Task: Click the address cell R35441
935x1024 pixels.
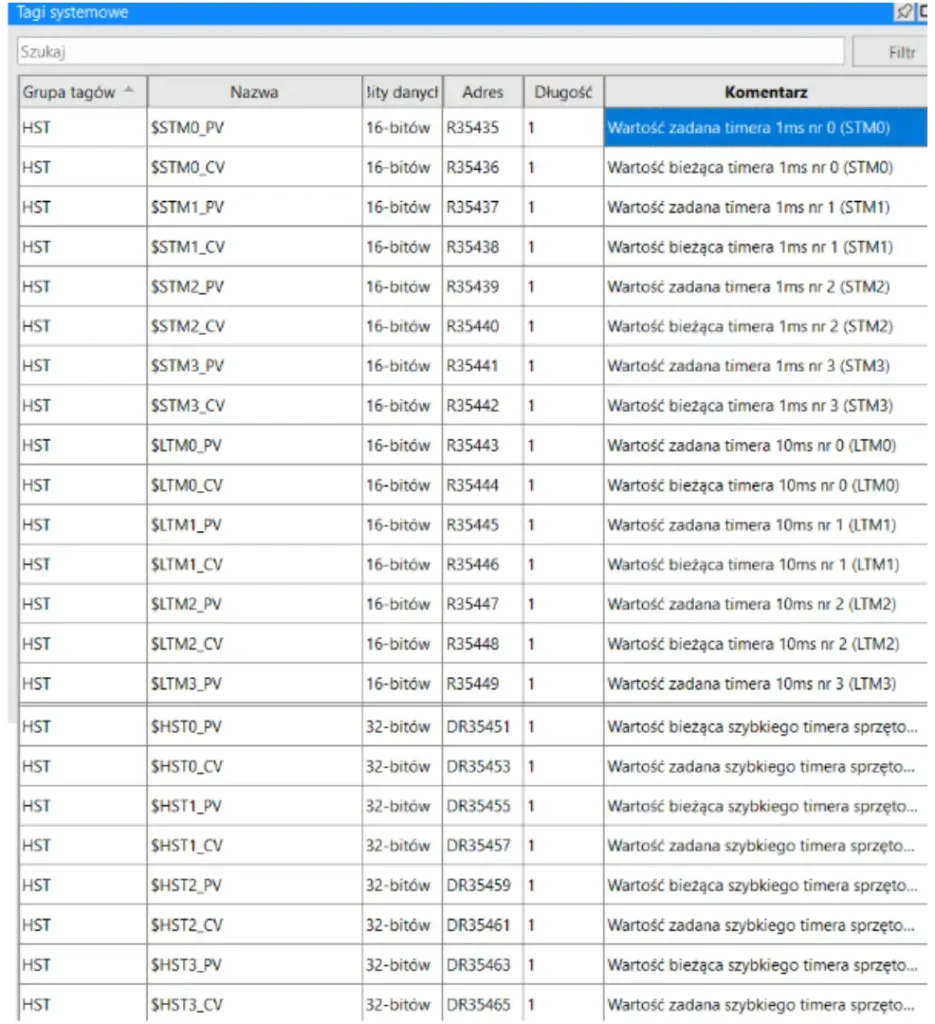Action: tap(483, 366)
